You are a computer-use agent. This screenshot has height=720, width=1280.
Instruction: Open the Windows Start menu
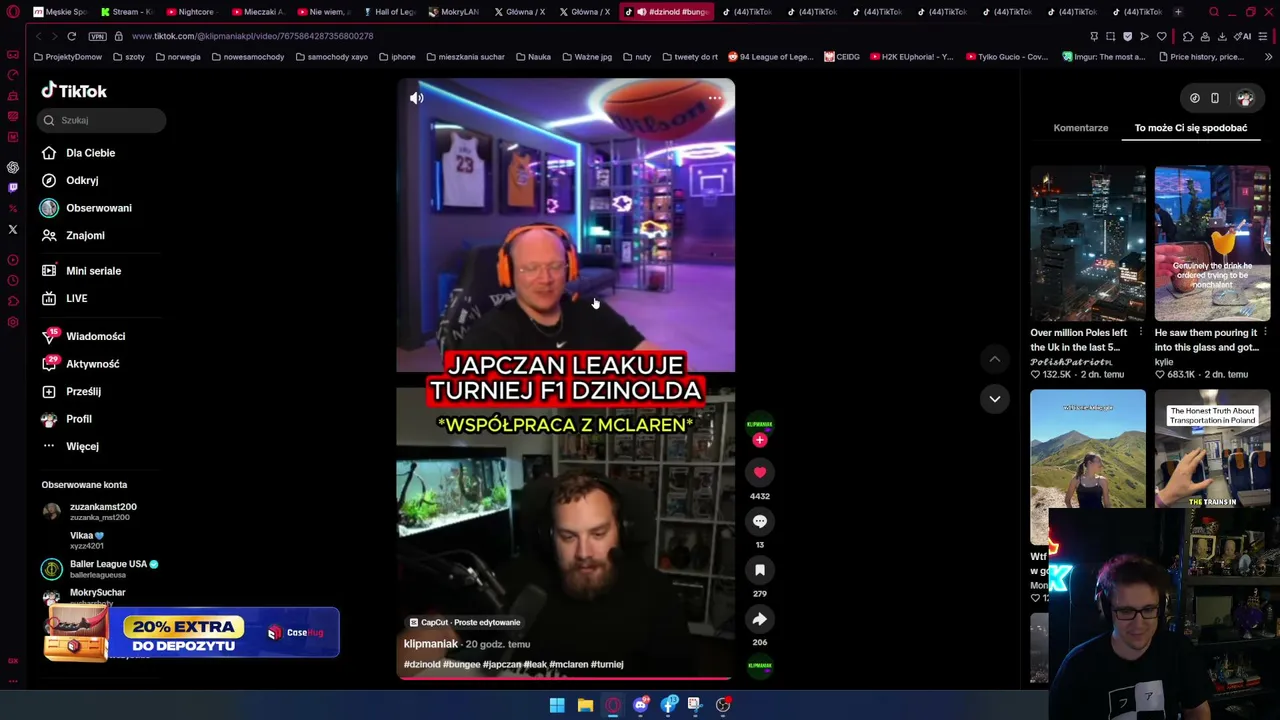point(557,705)
